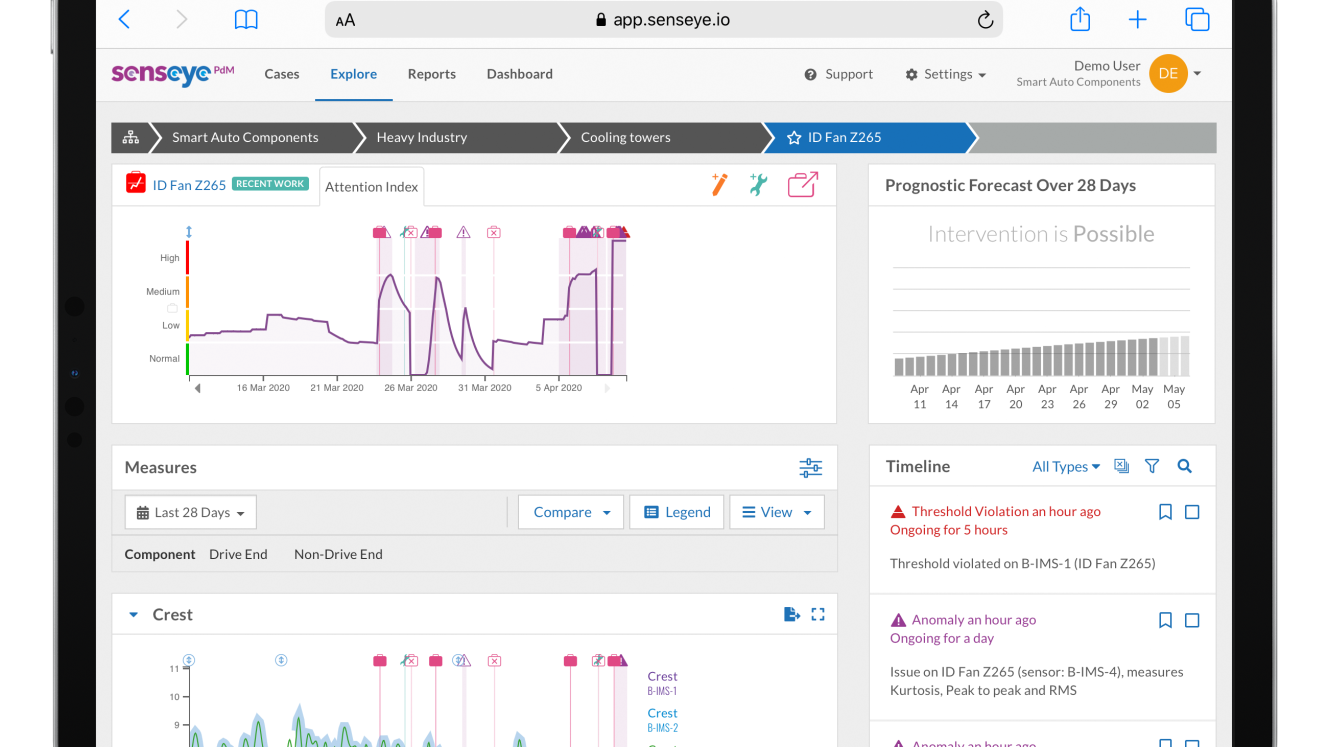The image size is (1328, 747).
Task: Reload the page in Safari
Action: pyautogui.click(x=985, y=20)
